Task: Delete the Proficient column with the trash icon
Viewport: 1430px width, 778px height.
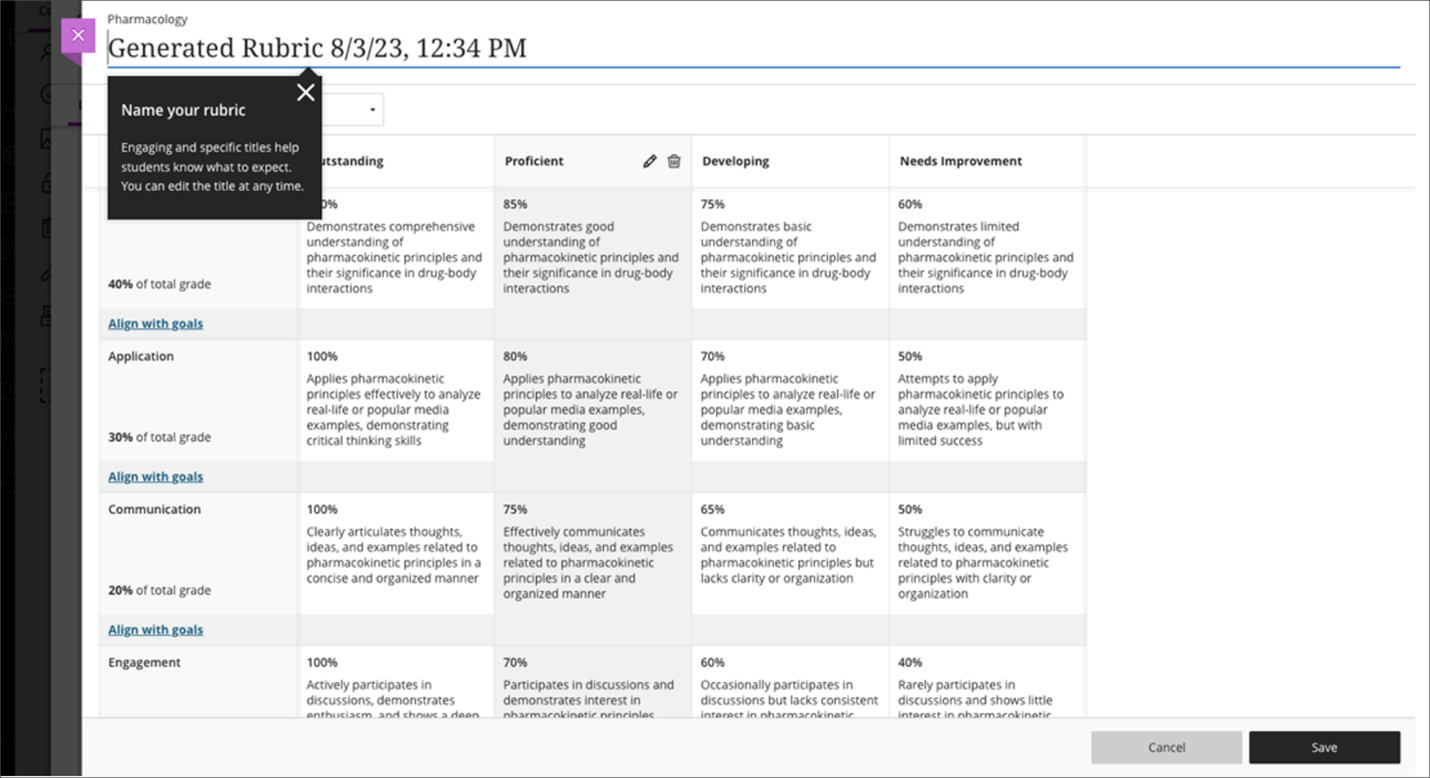Action: (x=674, y=161)
